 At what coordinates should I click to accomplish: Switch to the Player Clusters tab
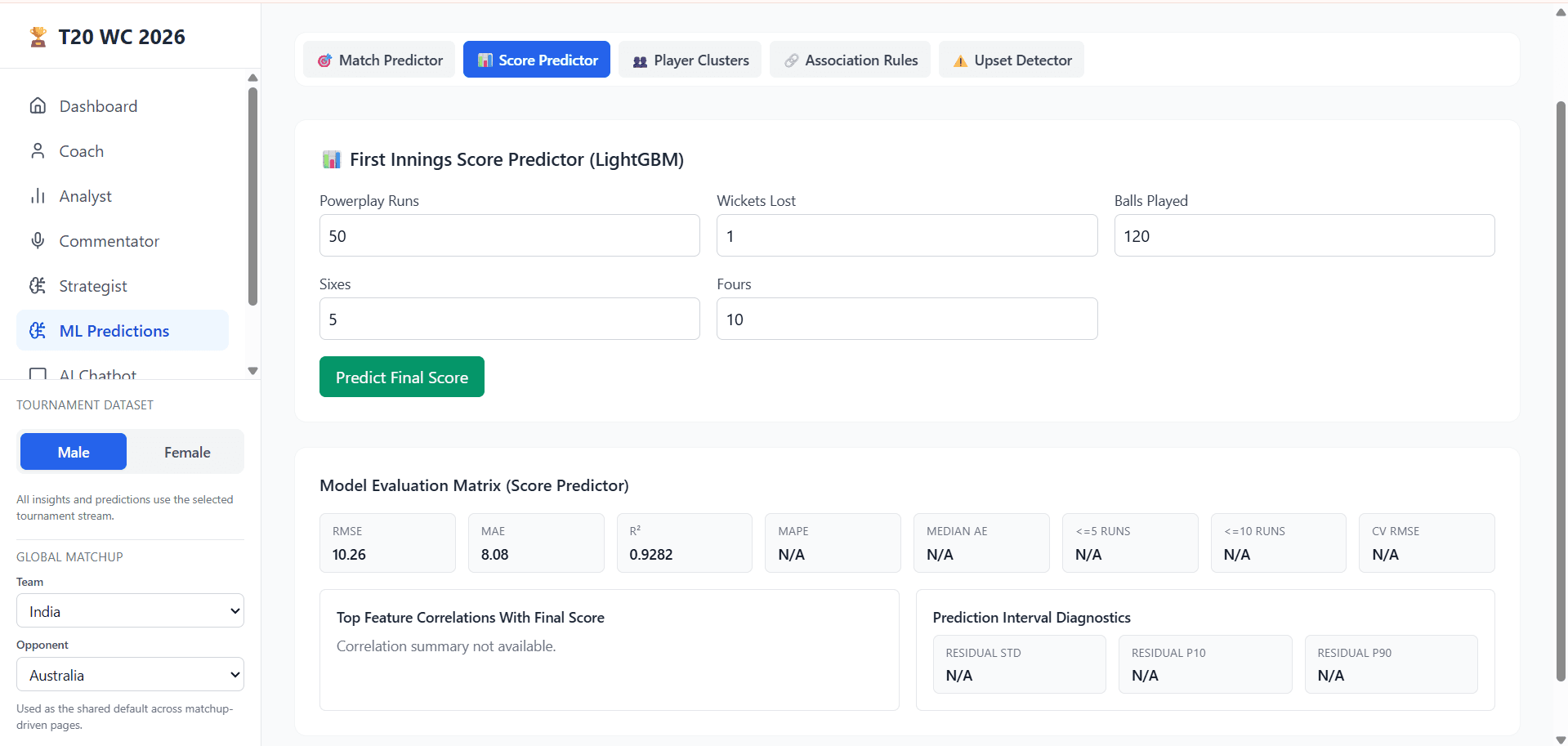[690, 60]
